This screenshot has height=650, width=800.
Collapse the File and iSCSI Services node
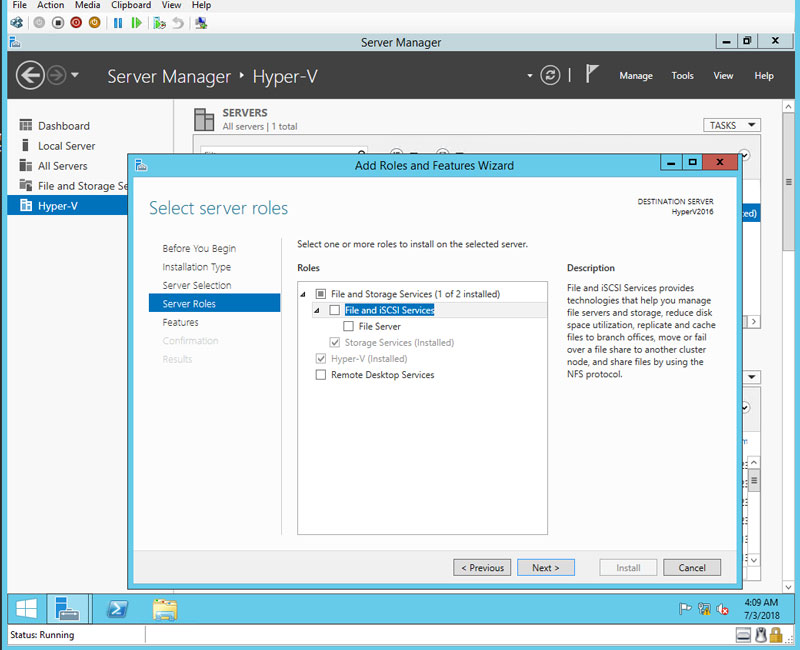point(317,311)
